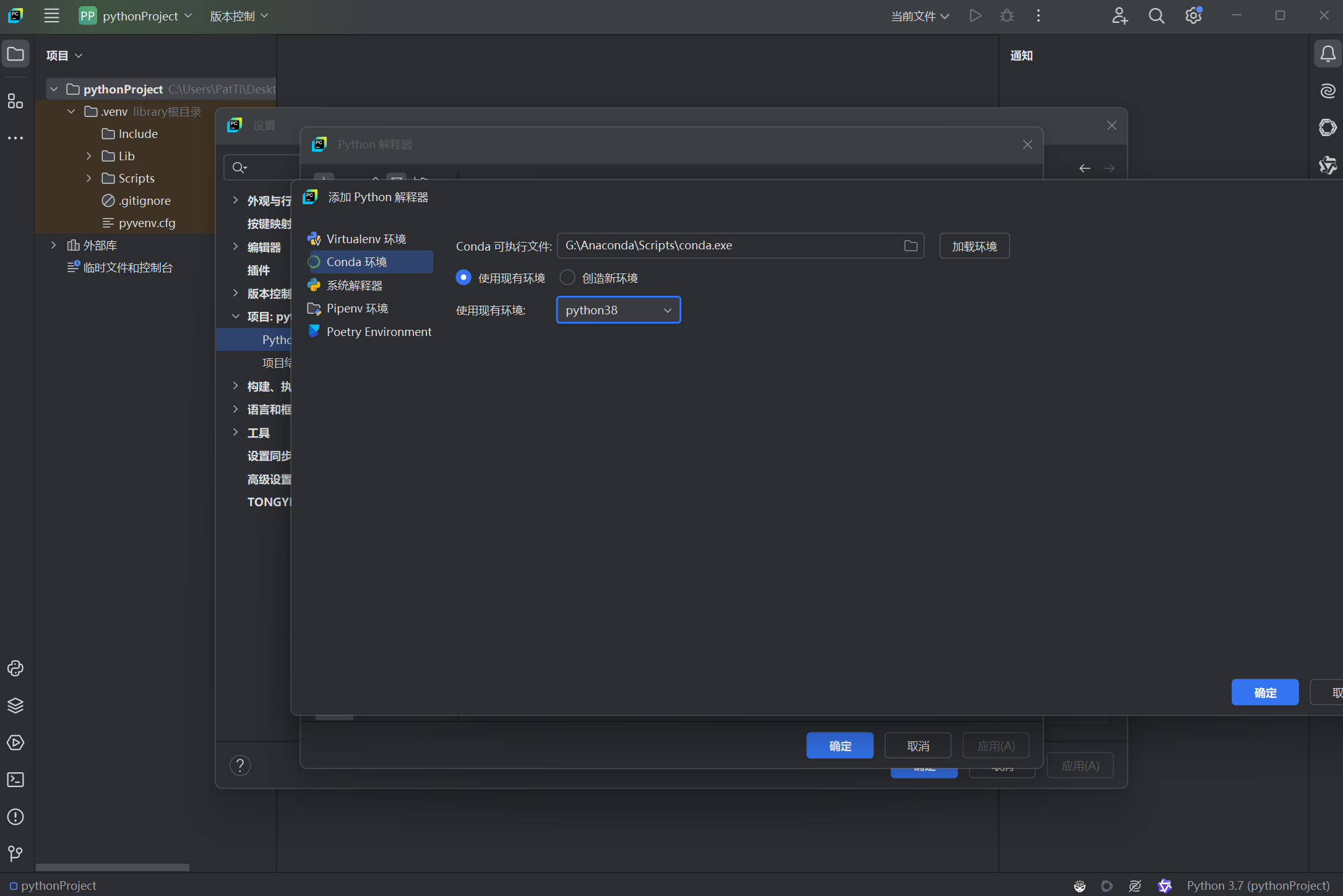Select Virtualenv environment type
The height and width of the screenshot is (896, 1343).
click(x=370, y=239)
